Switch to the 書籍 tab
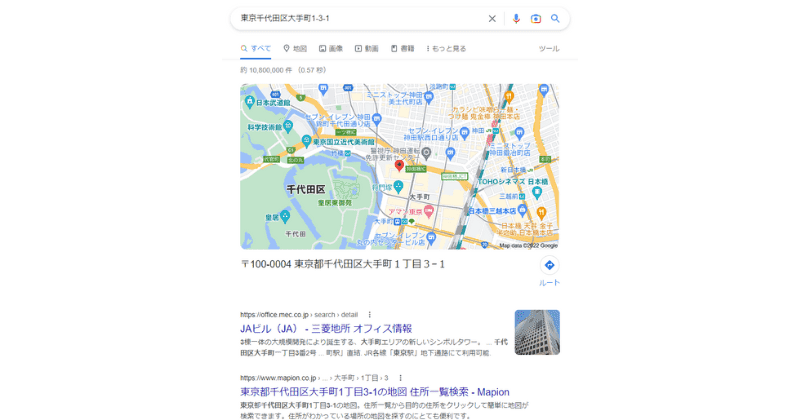The image size is (800, 420). [402, 49]
